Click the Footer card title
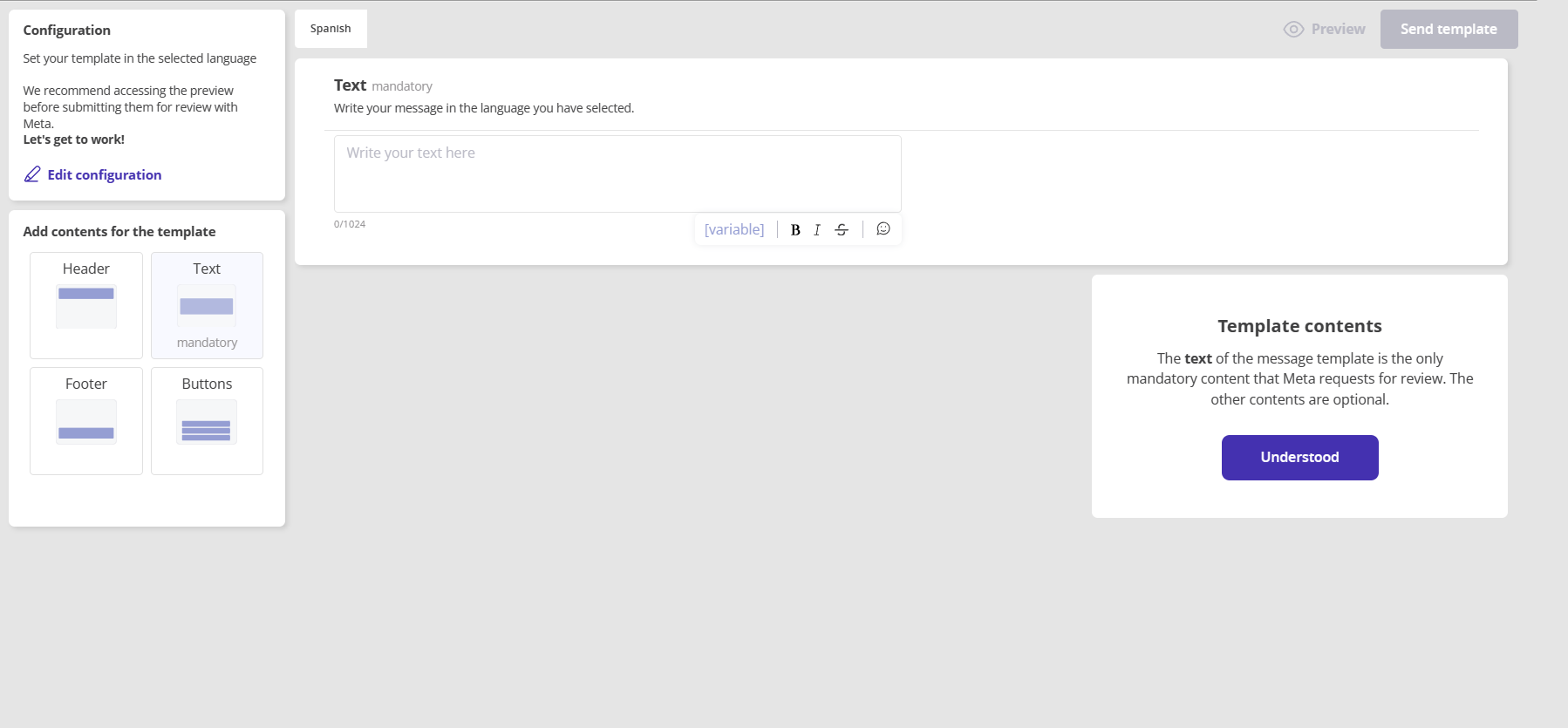 pos(86,384)
